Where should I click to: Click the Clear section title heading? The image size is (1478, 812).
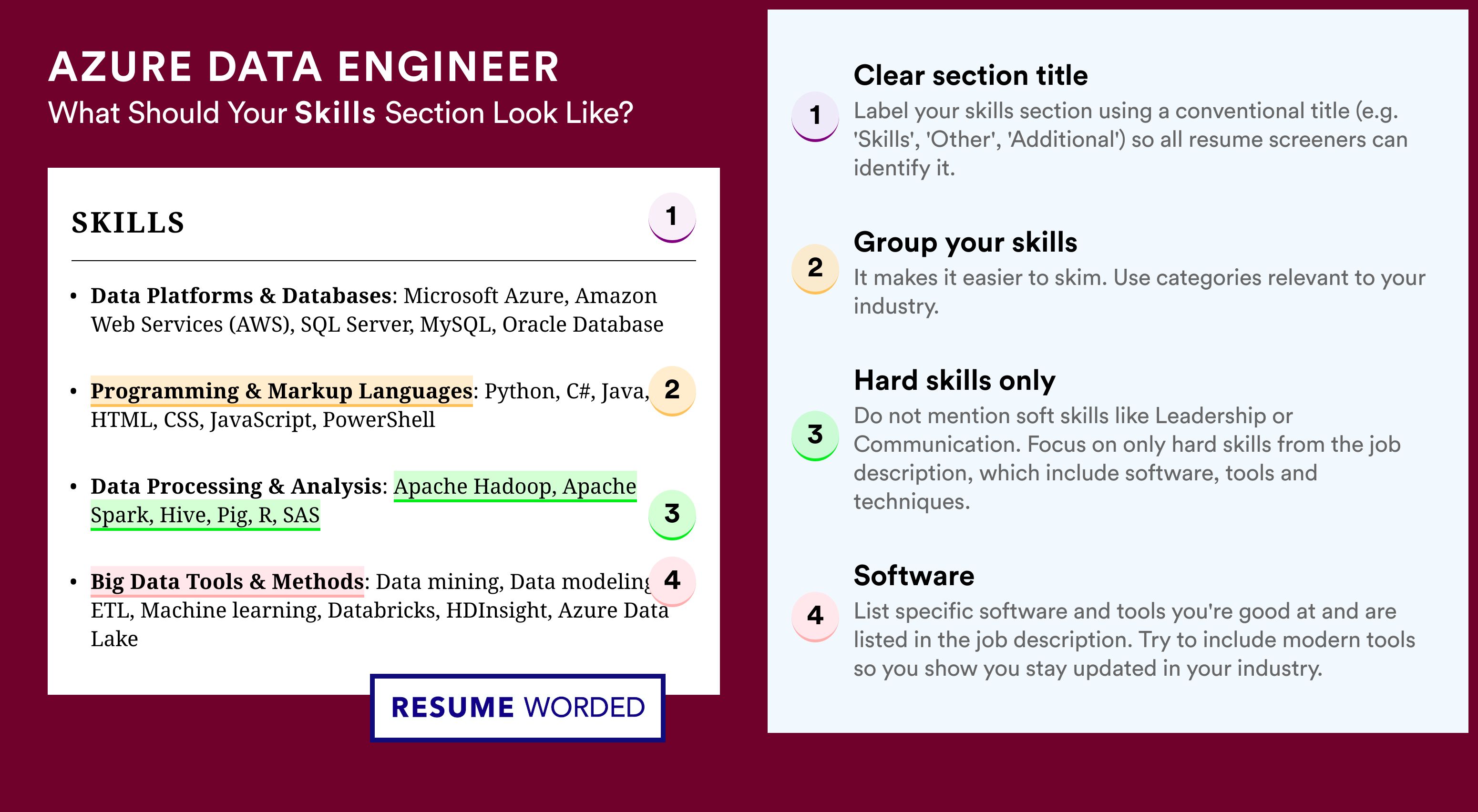tap(970, 75)
